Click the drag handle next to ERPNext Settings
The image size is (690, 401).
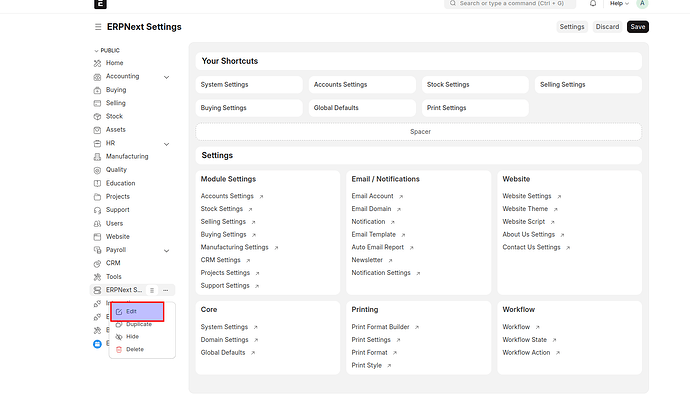point(152,290)
